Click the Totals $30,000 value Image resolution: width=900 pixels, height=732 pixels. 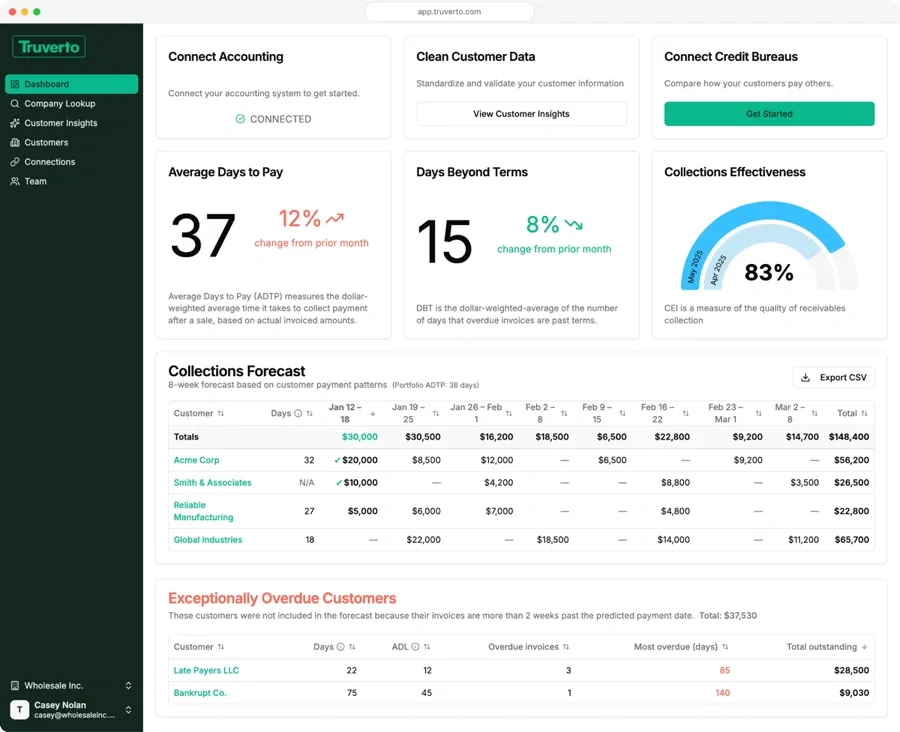(360, 437)
